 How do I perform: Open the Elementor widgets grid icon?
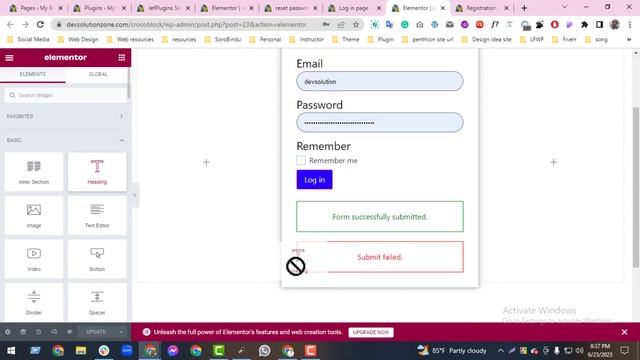pyautogui.click(x=122, y=58)
